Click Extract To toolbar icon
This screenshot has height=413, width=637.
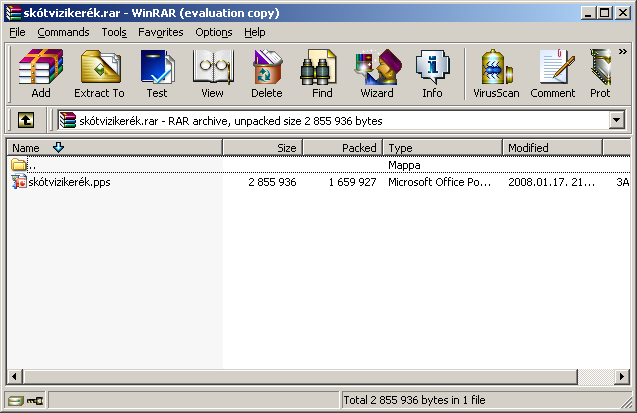(100, 73)
